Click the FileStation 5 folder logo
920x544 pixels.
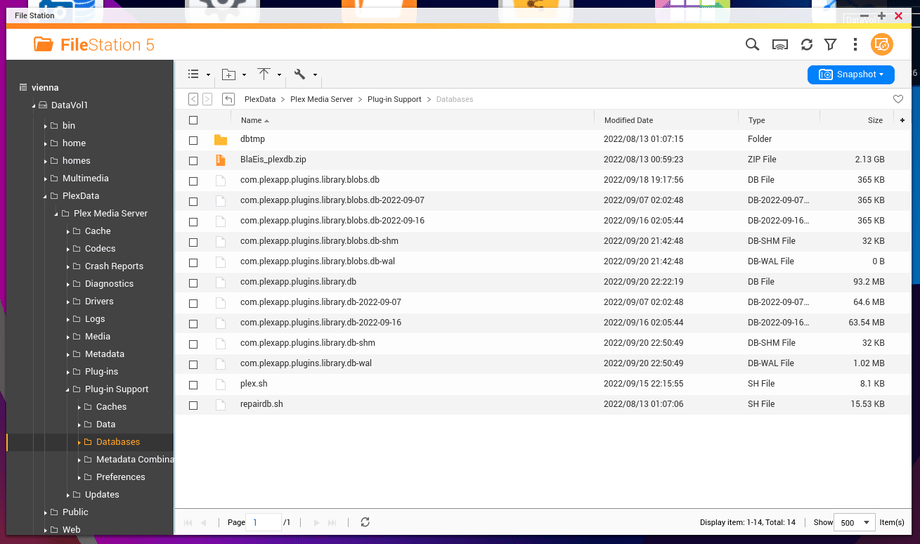click(x=43, y=45)
